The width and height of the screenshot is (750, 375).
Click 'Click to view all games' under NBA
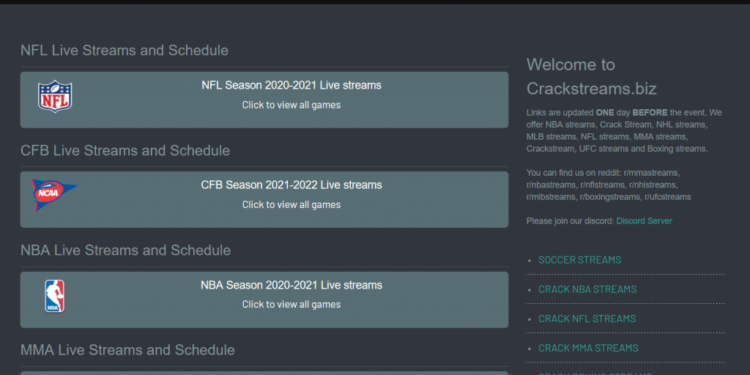(x=291, y=305)
